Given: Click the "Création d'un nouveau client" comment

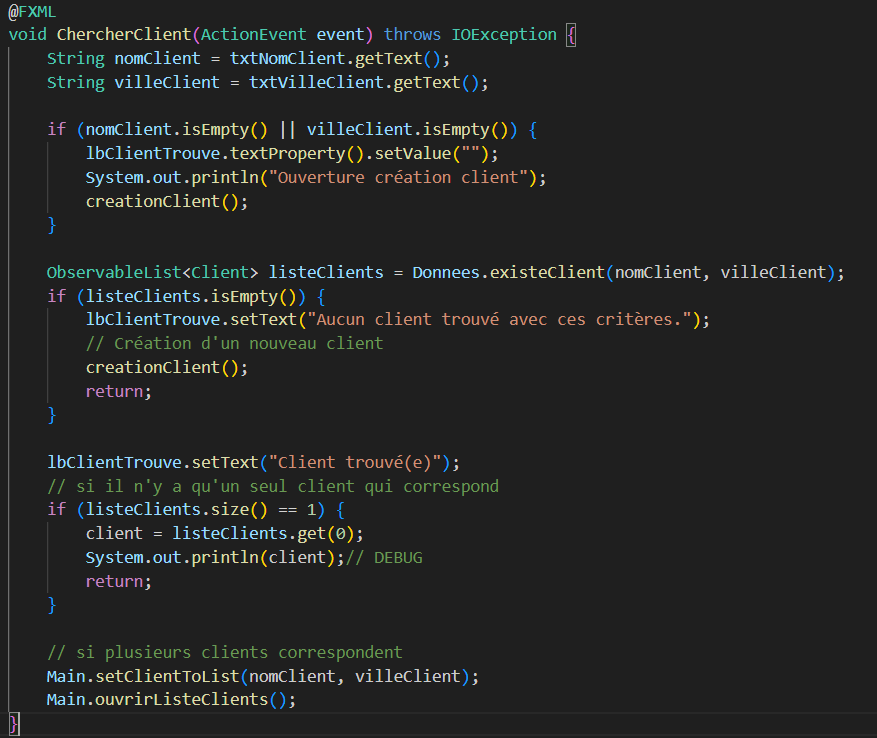Looking at the screenshot, I should coord(234,343).
